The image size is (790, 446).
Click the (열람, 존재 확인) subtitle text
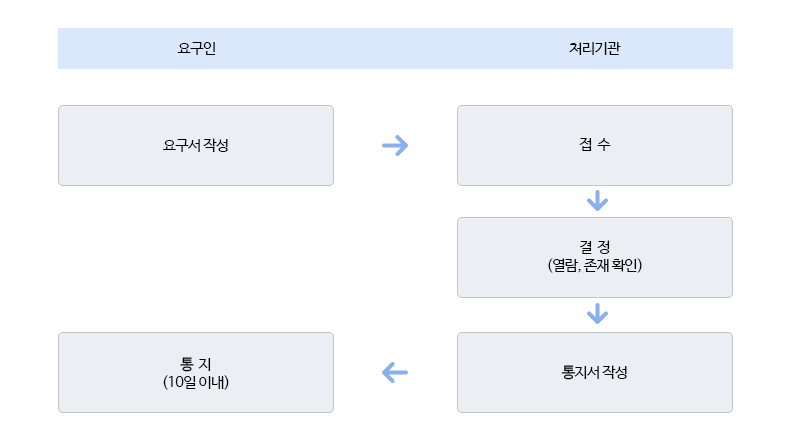click(595, 265)
